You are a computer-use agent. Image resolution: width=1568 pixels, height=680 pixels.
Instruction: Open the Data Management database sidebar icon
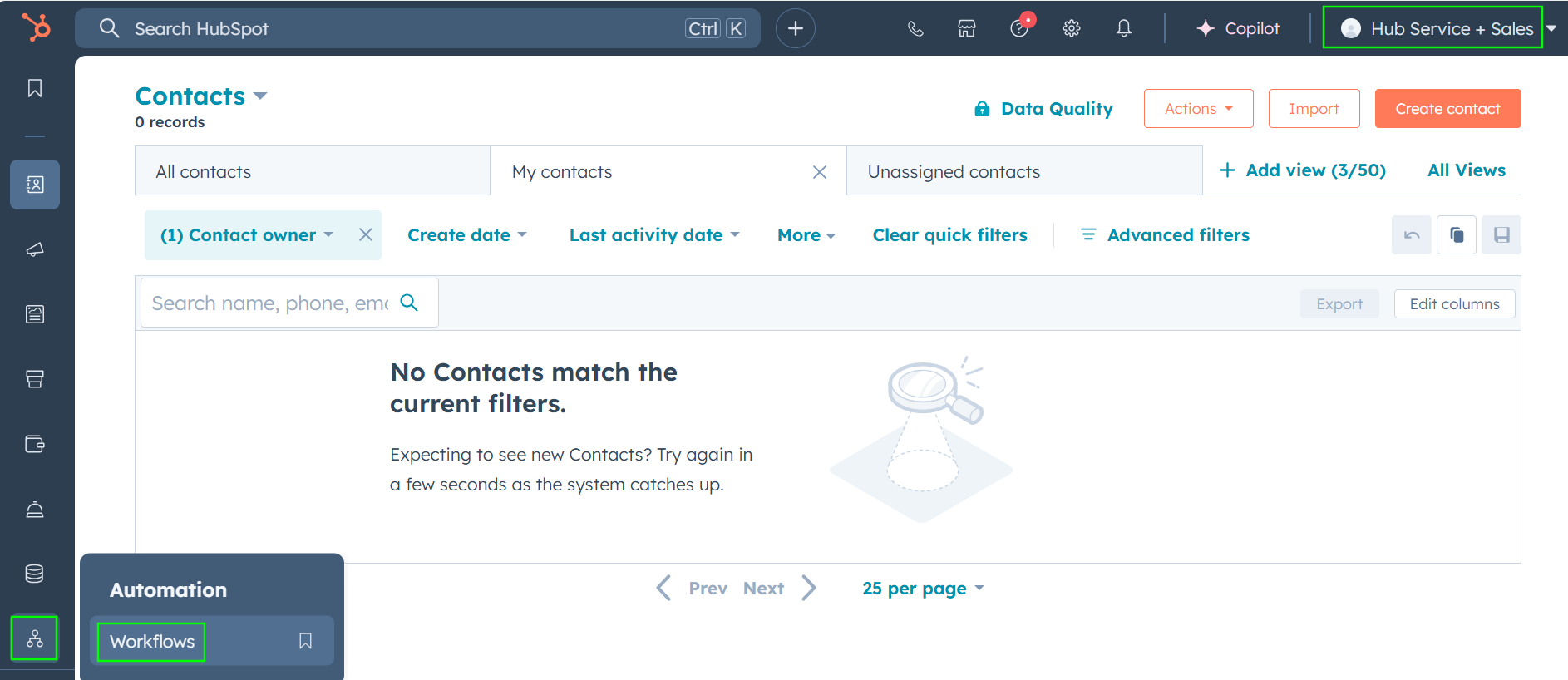pos(35,574)
